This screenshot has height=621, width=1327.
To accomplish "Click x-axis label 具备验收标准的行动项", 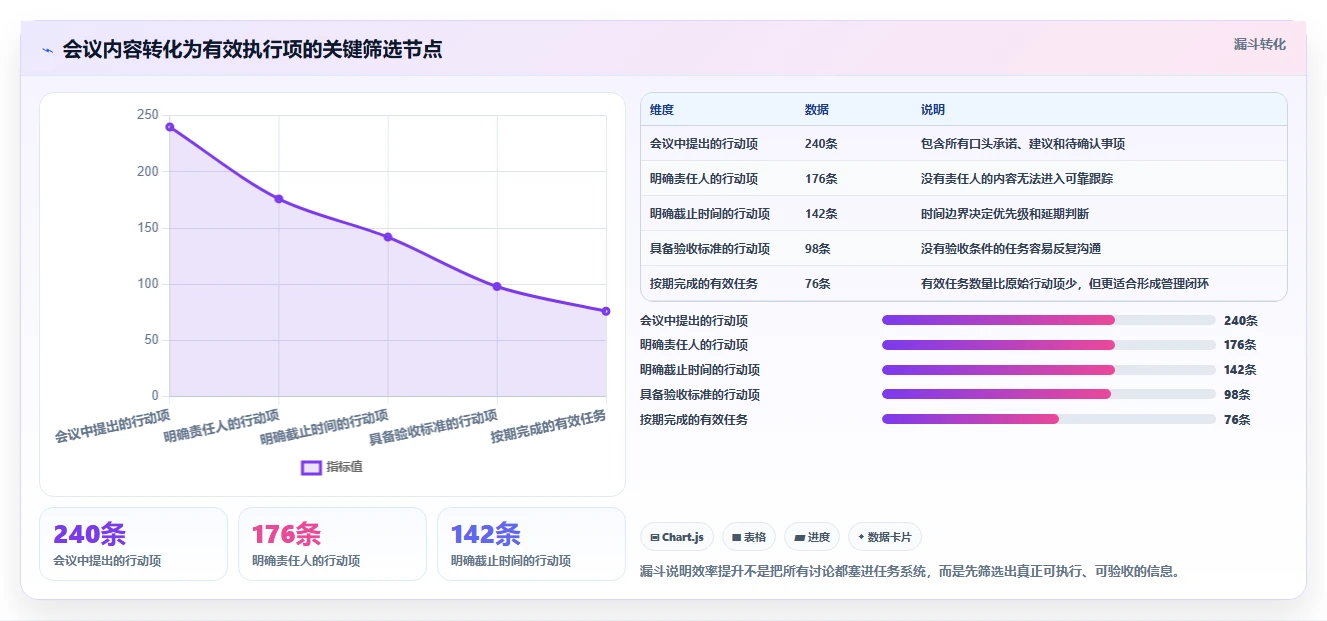I will pyautogui.click(x=434, y=427).
